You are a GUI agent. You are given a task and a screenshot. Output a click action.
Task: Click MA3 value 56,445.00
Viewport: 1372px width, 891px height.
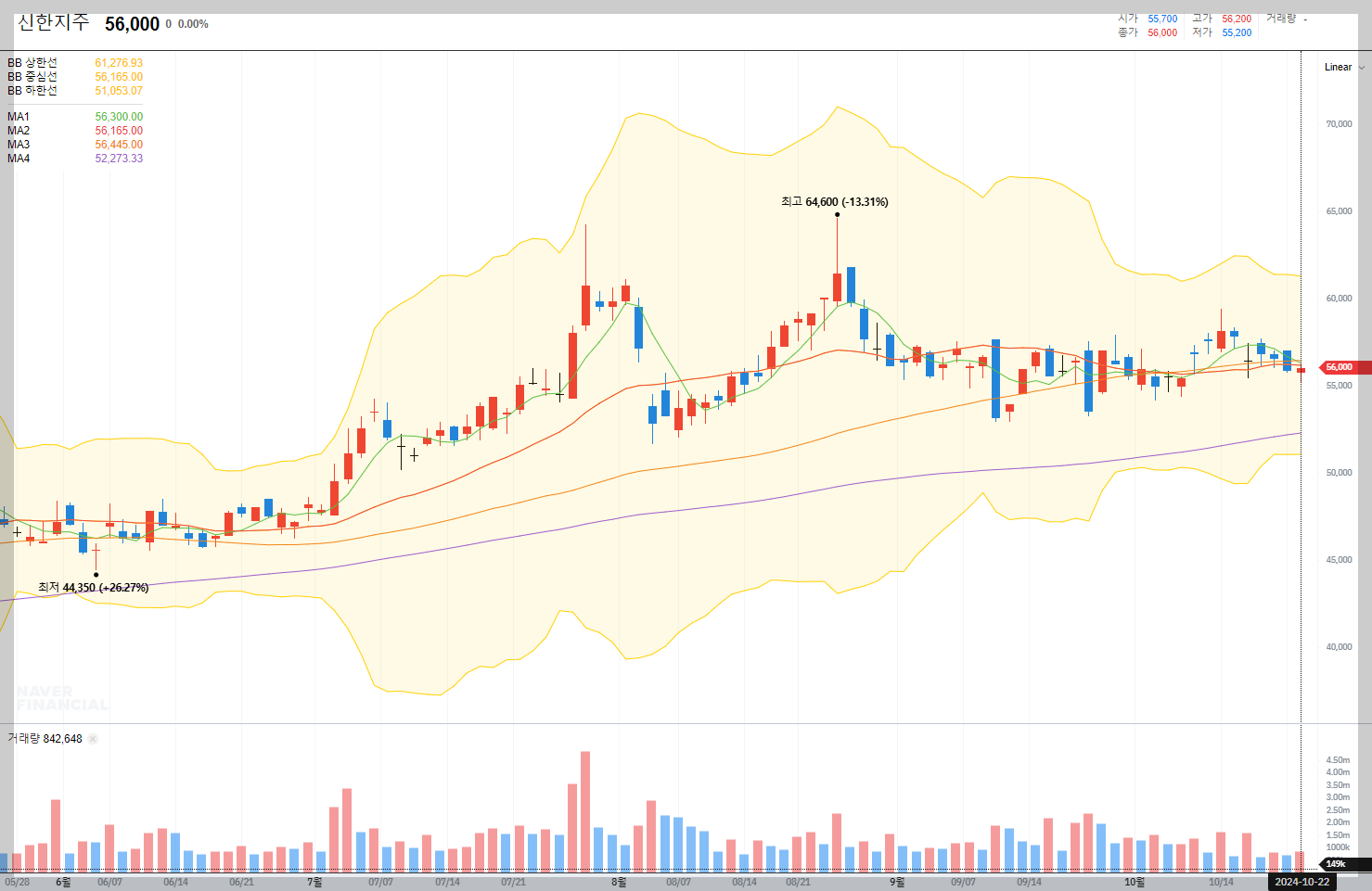(119, 145)
